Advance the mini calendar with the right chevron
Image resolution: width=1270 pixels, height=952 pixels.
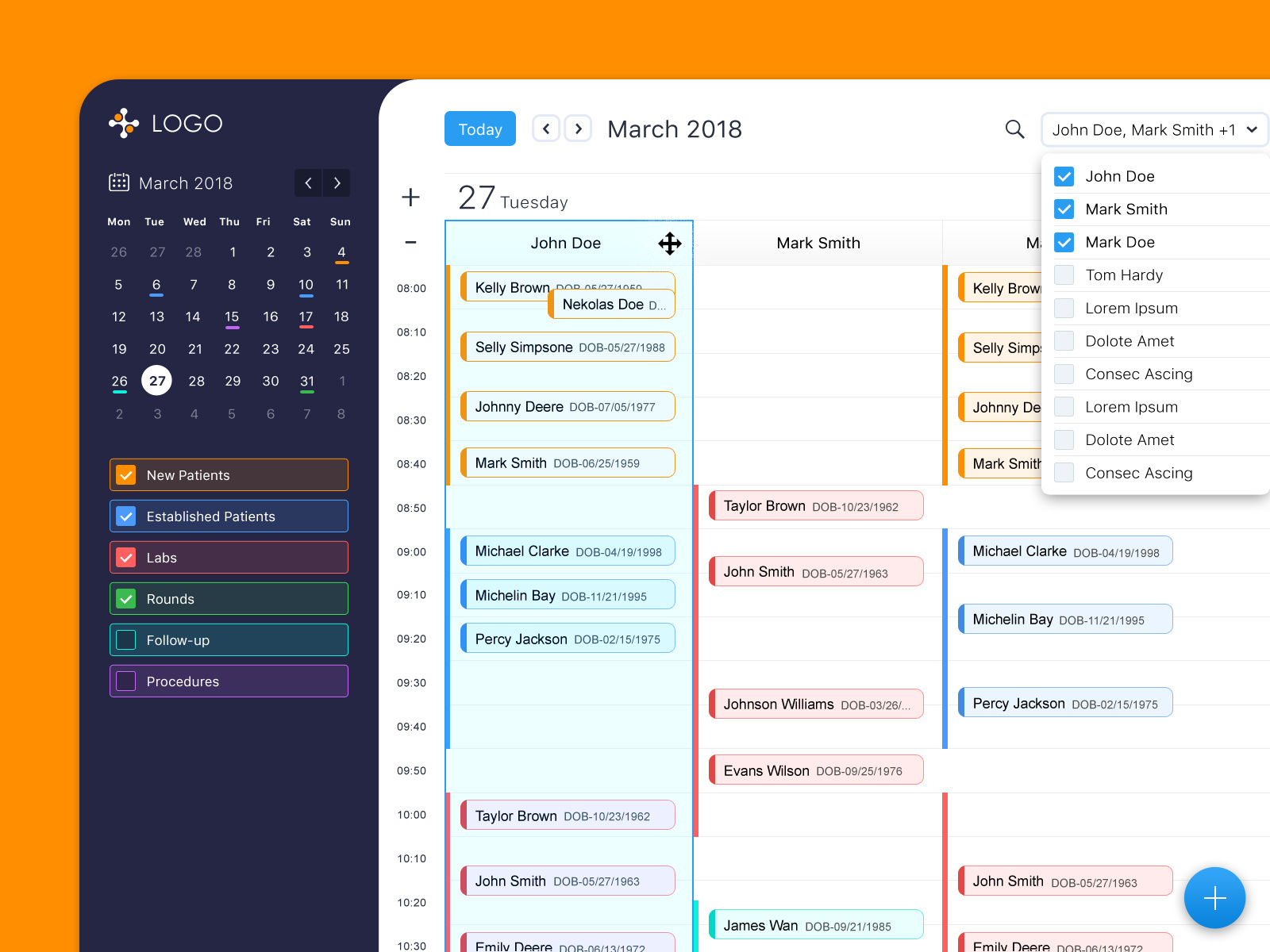click(337, 183)
